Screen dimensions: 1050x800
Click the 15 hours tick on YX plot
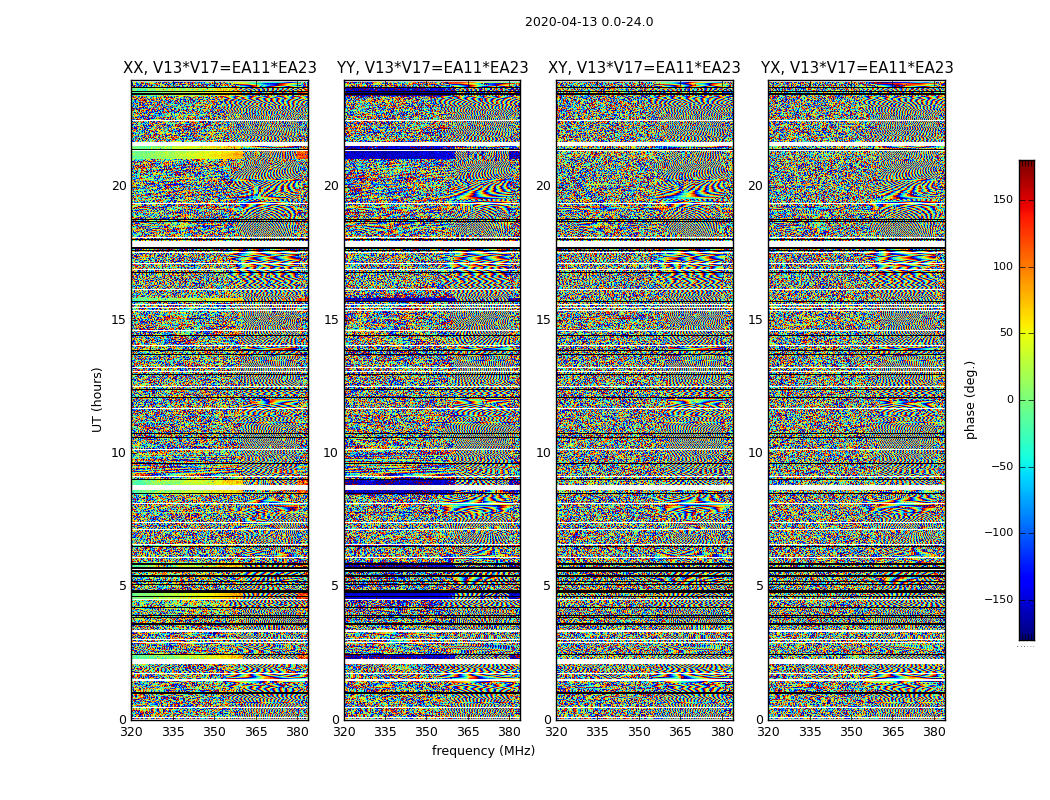pyautogui.click(x=755, y=320)
